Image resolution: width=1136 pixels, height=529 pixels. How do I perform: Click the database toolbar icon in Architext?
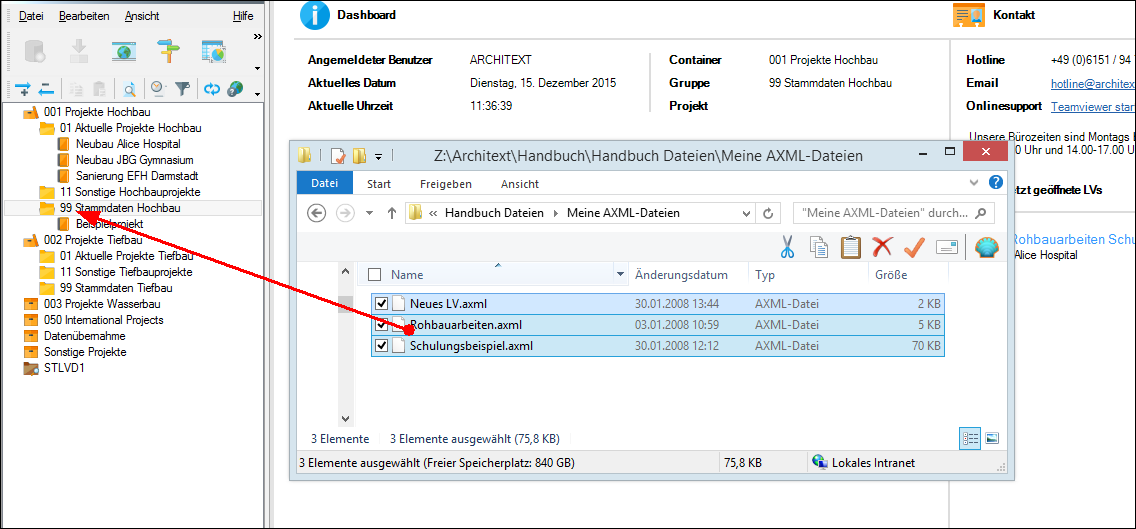click(x=35, y=51)
